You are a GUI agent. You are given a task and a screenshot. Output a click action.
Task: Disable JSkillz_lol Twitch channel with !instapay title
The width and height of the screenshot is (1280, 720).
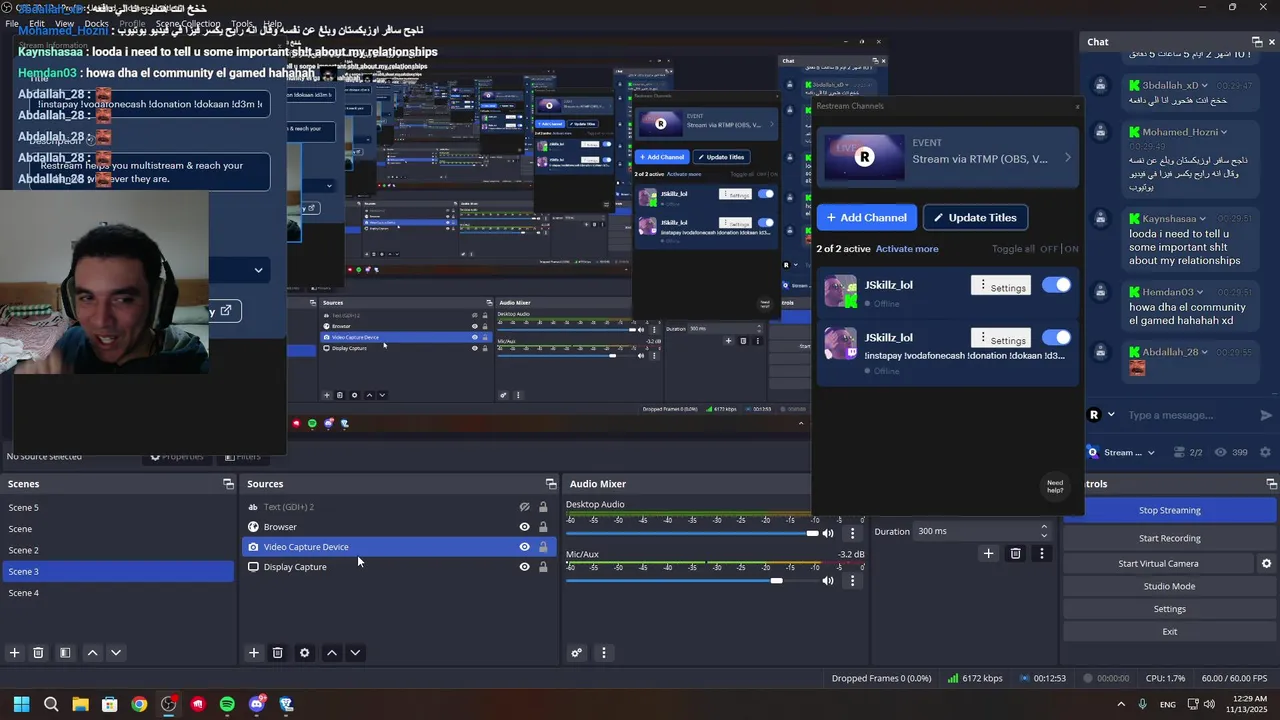[x=1056, y=337]
